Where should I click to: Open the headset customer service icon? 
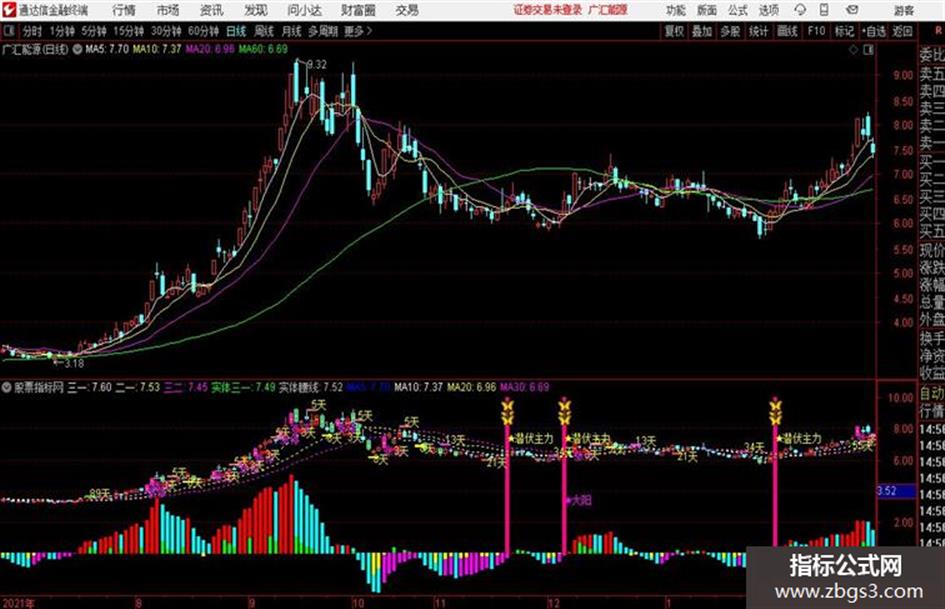[800, 10]
